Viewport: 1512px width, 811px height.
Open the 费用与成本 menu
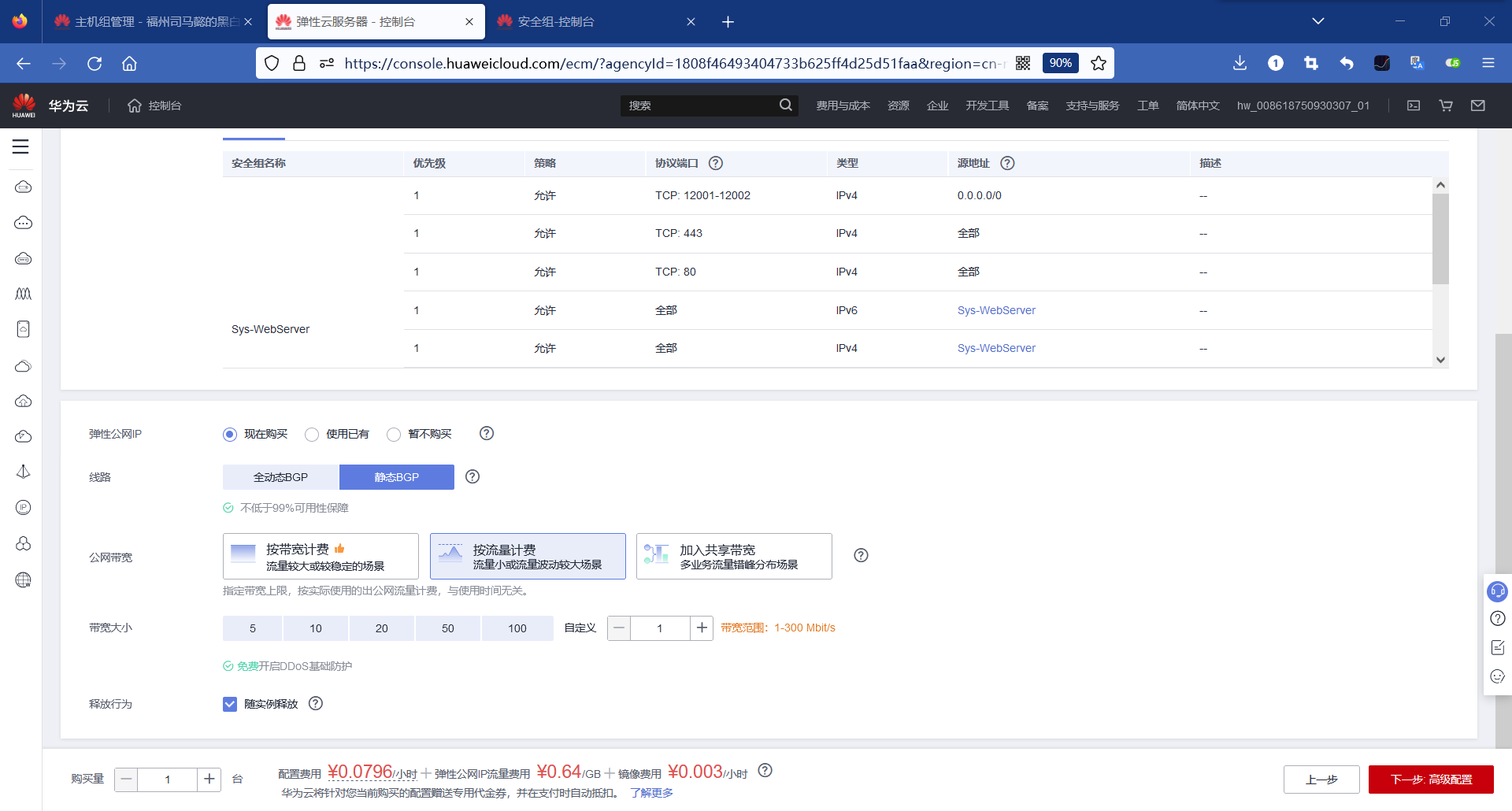point(843,106)
